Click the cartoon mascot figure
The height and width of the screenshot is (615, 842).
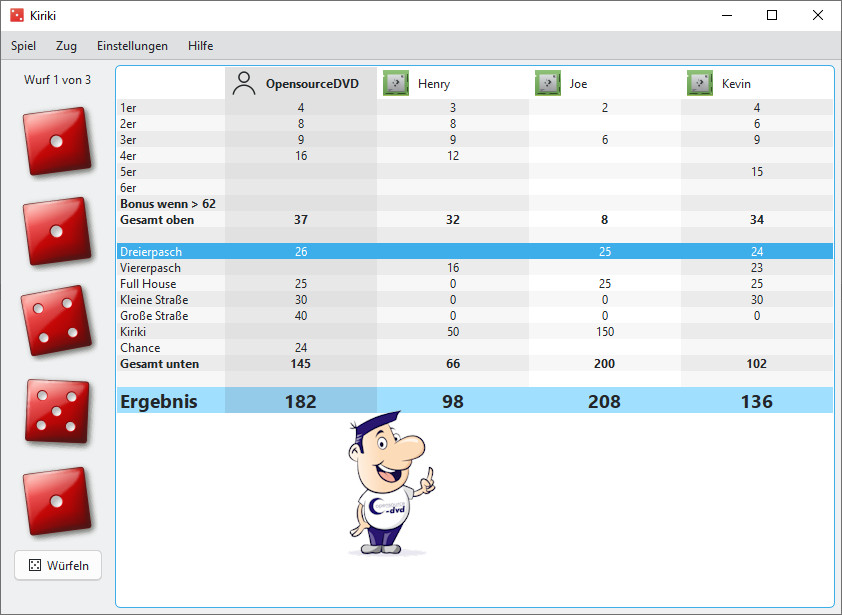388,482
